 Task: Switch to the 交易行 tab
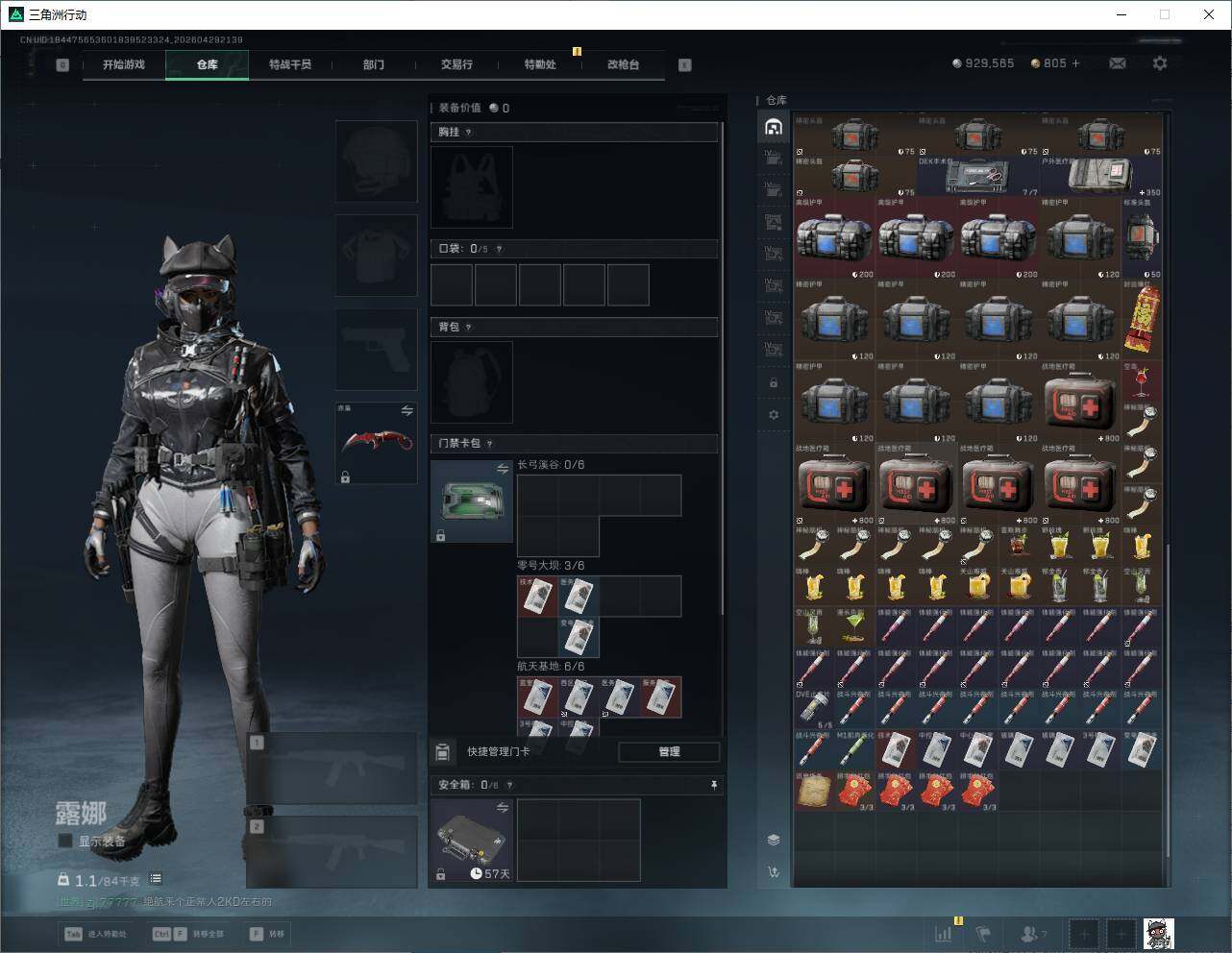pos(457,64)
